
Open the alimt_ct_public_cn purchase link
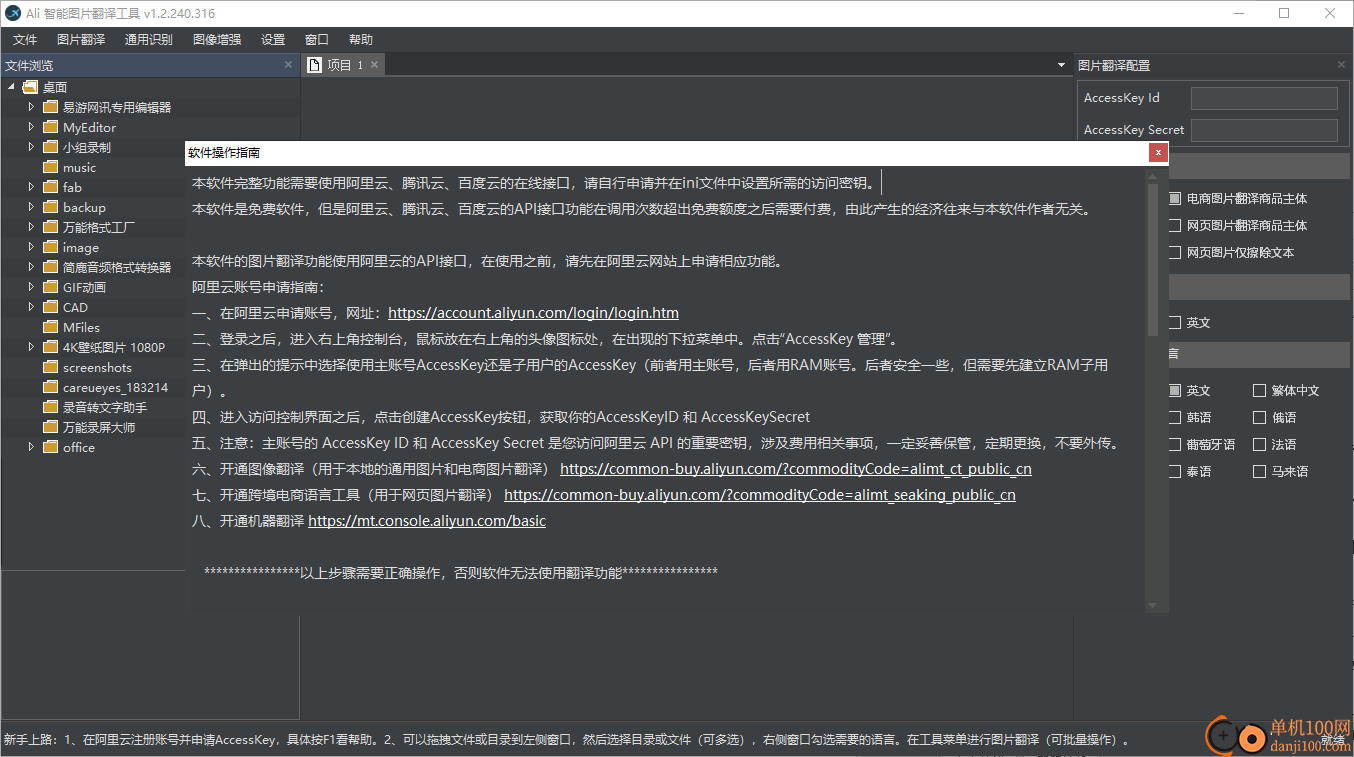(x=796, y=469)
